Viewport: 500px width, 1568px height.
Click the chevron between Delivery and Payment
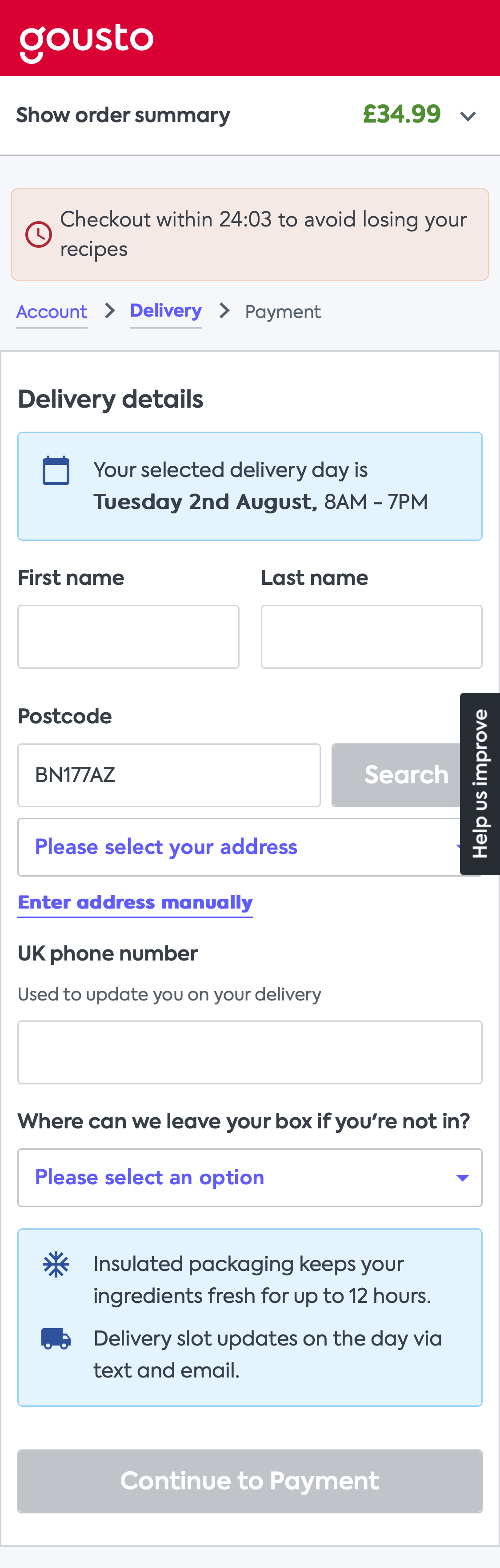(224, 310)
